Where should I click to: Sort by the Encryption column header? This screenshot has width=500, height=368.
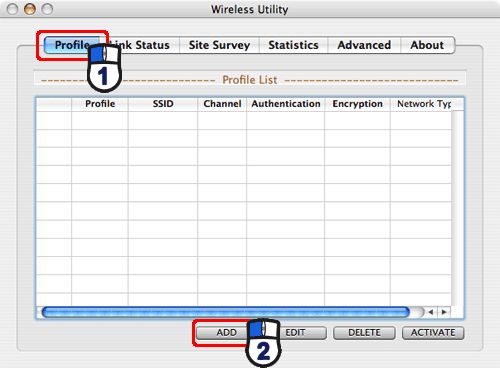(x=357, y=104)
